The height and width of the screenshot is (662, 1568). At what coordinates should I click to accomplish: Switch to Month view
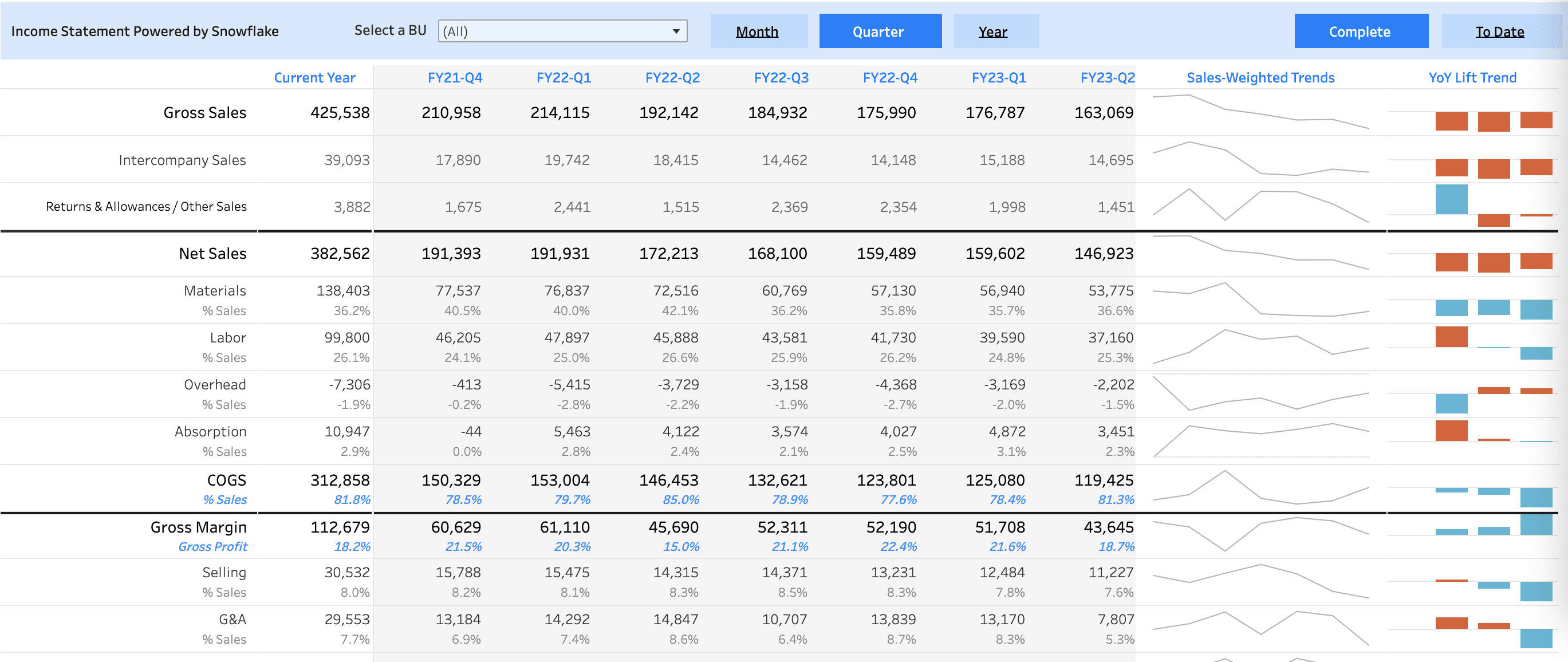point(758,31)
